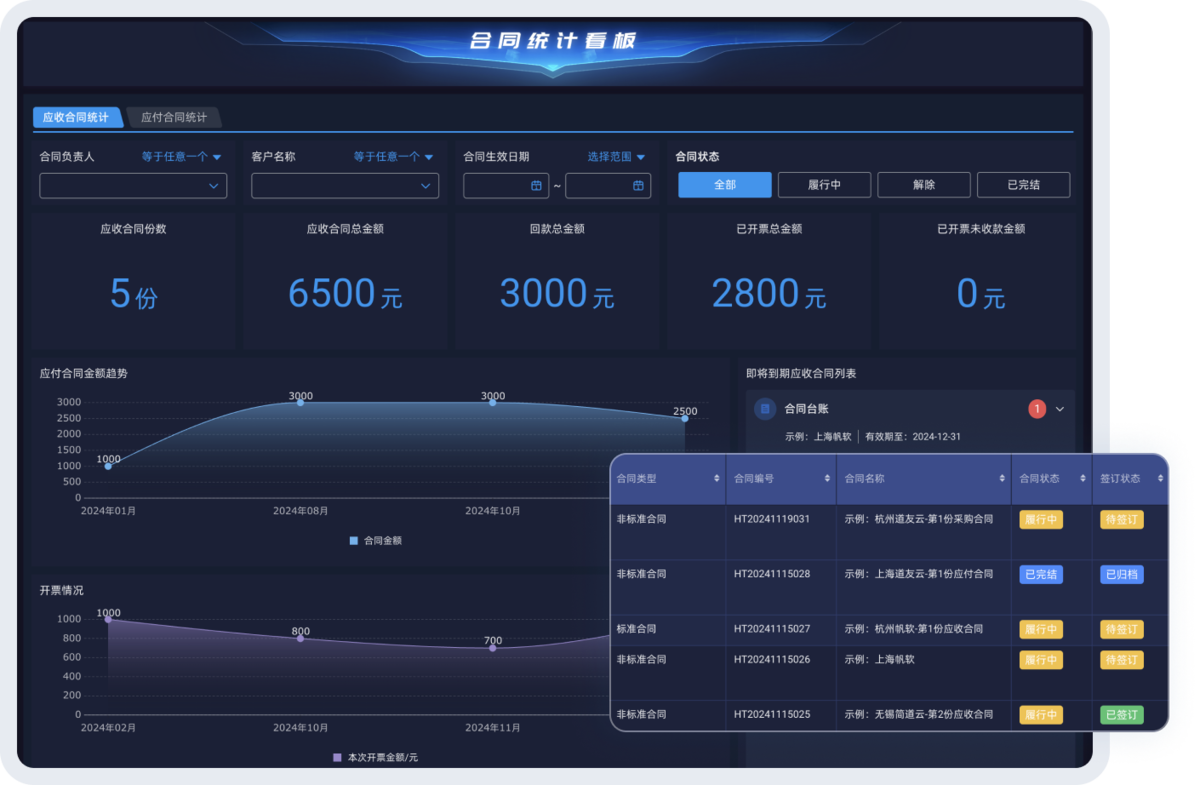Click the 已归档 signing status tag
The image size is (1200, 785).
point(1121,575)
